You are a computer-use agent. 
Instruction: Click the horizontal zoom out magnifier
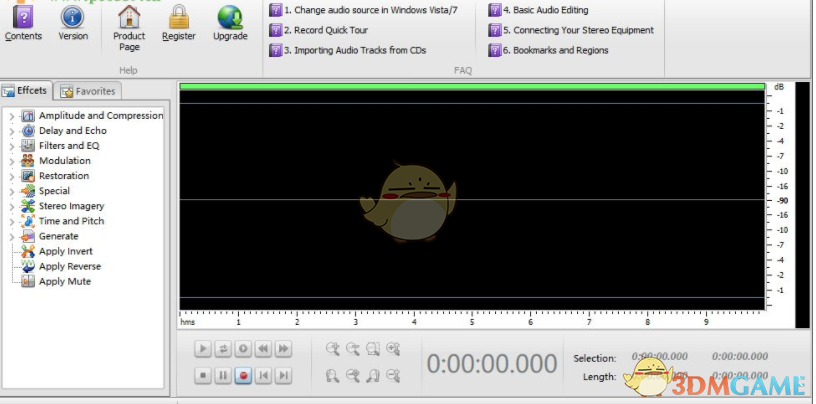pyautogui.click(x=353, y=348)
